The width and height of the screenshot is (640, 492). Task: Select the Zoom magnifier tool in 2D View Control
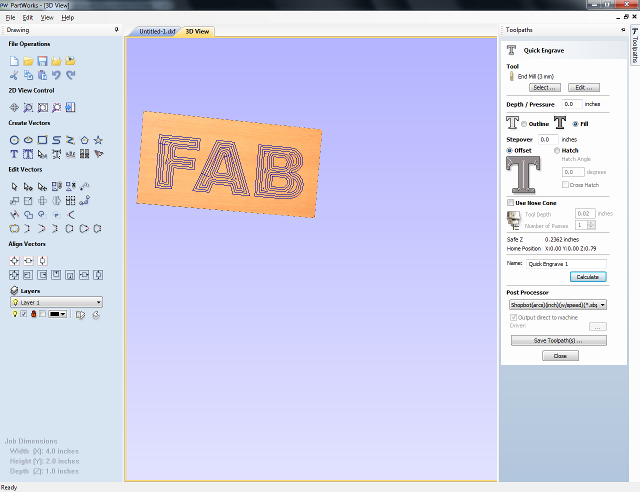click(x=28, y=107)
